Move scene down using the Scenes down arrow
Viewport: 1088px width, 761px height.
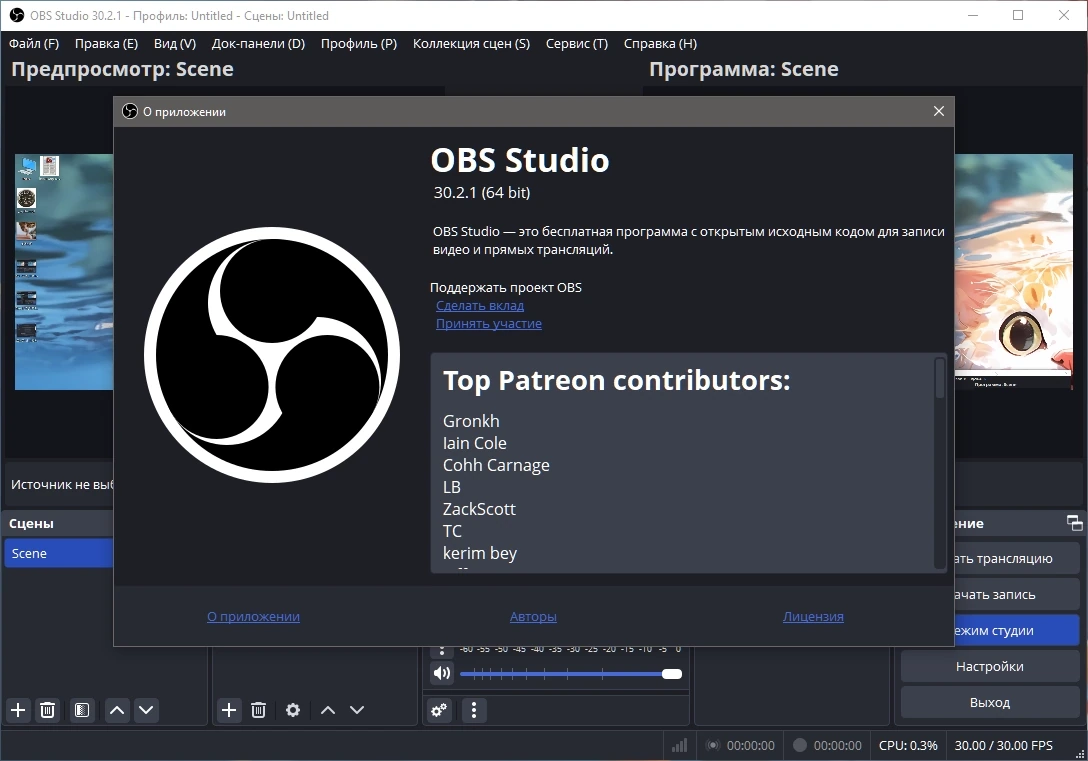(x=146, y=710)
